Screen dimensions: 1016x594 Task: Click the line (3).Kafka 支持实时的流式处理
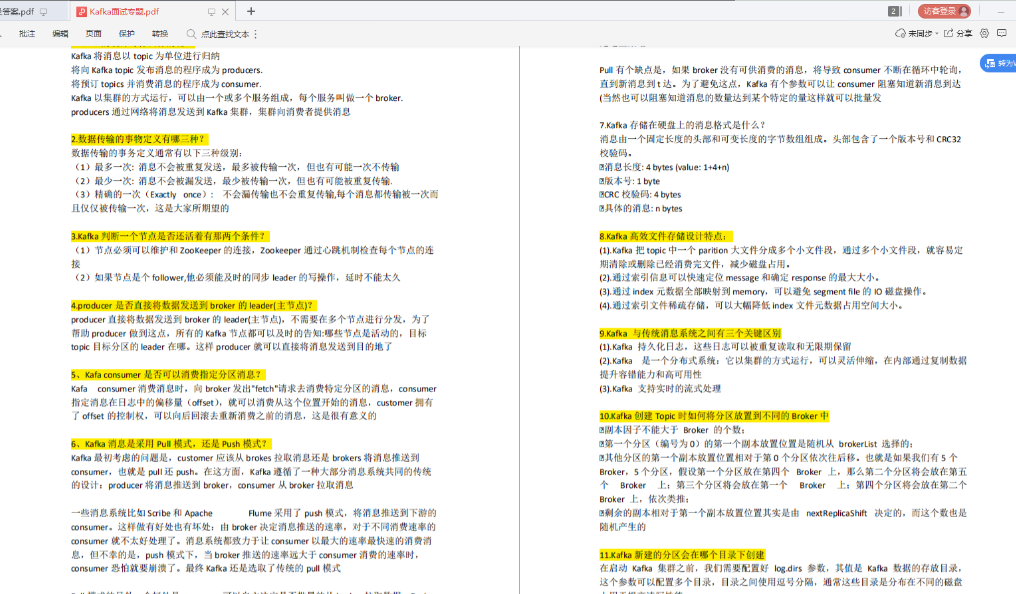point(660,389)
